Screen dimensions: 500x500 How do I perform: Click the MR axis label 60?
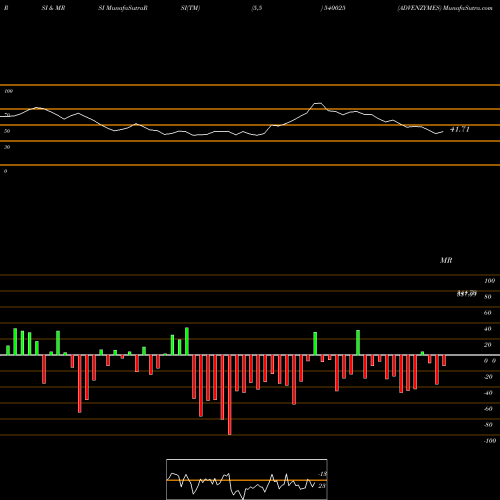[x=487, y=313]
